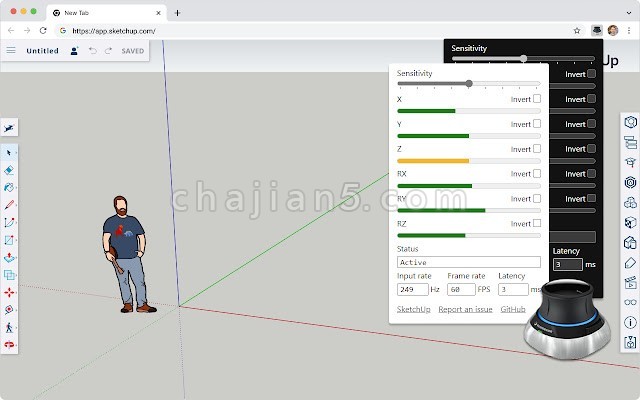640x400 pixels.
Task: Go back with the browser back arrow
Action: pyautogui.click(x=11, y=31)
